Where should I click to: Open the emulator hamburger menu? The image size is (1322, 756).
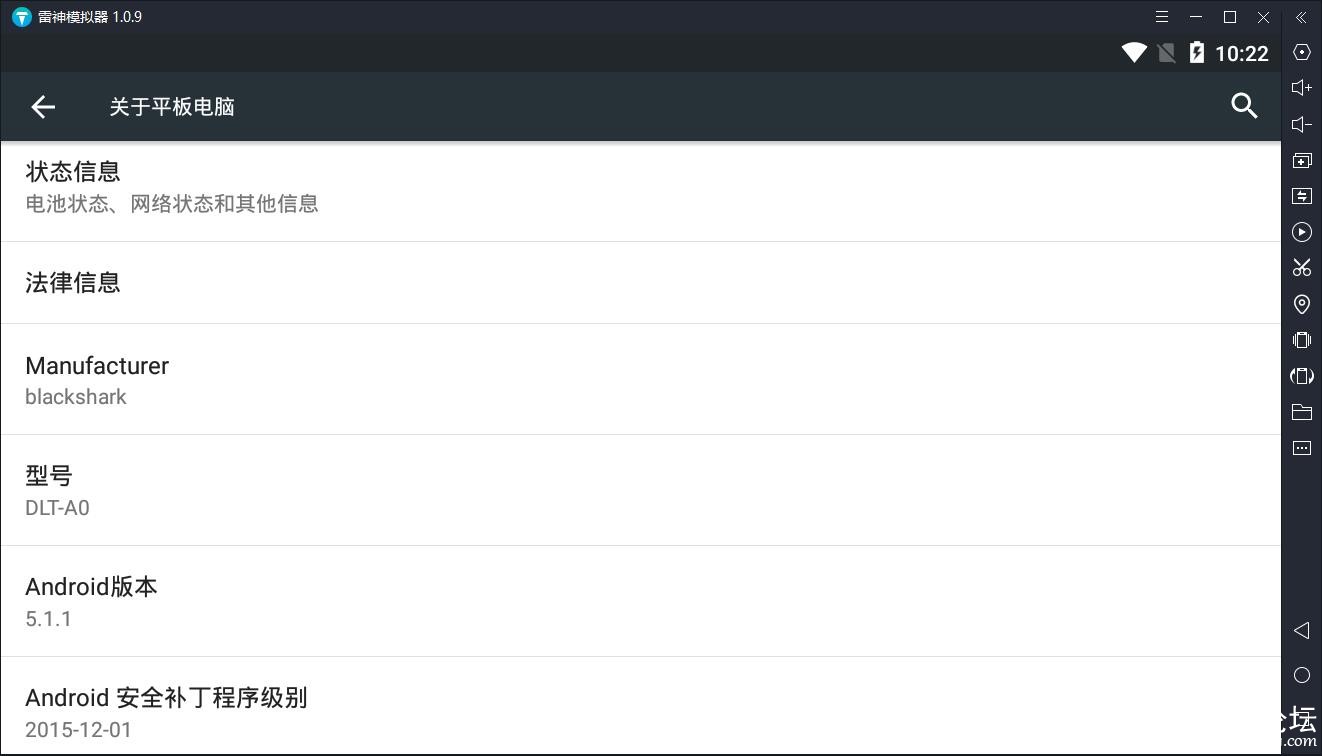pyautogui.click(x=1162, y=17)
